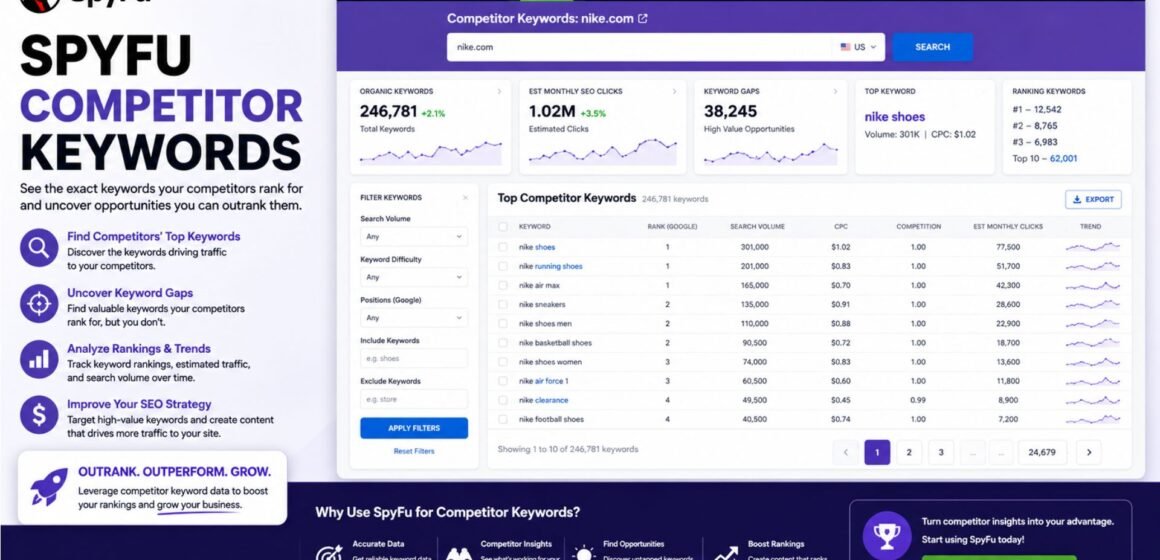The image size is (1160, 560).
Task: Click the dollar Improve Your SEO Strategy icon
Action: (x=38, y=414)
